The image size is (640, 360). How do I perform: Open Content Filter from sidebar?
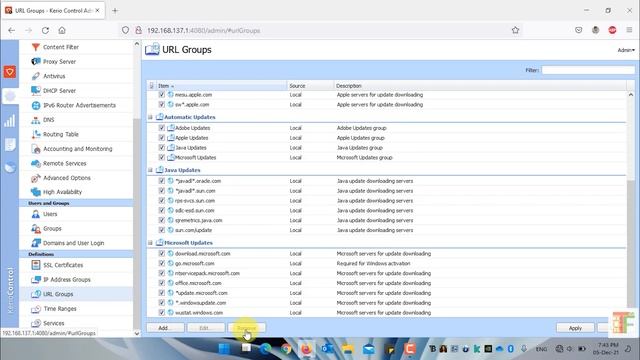point(61,47)
